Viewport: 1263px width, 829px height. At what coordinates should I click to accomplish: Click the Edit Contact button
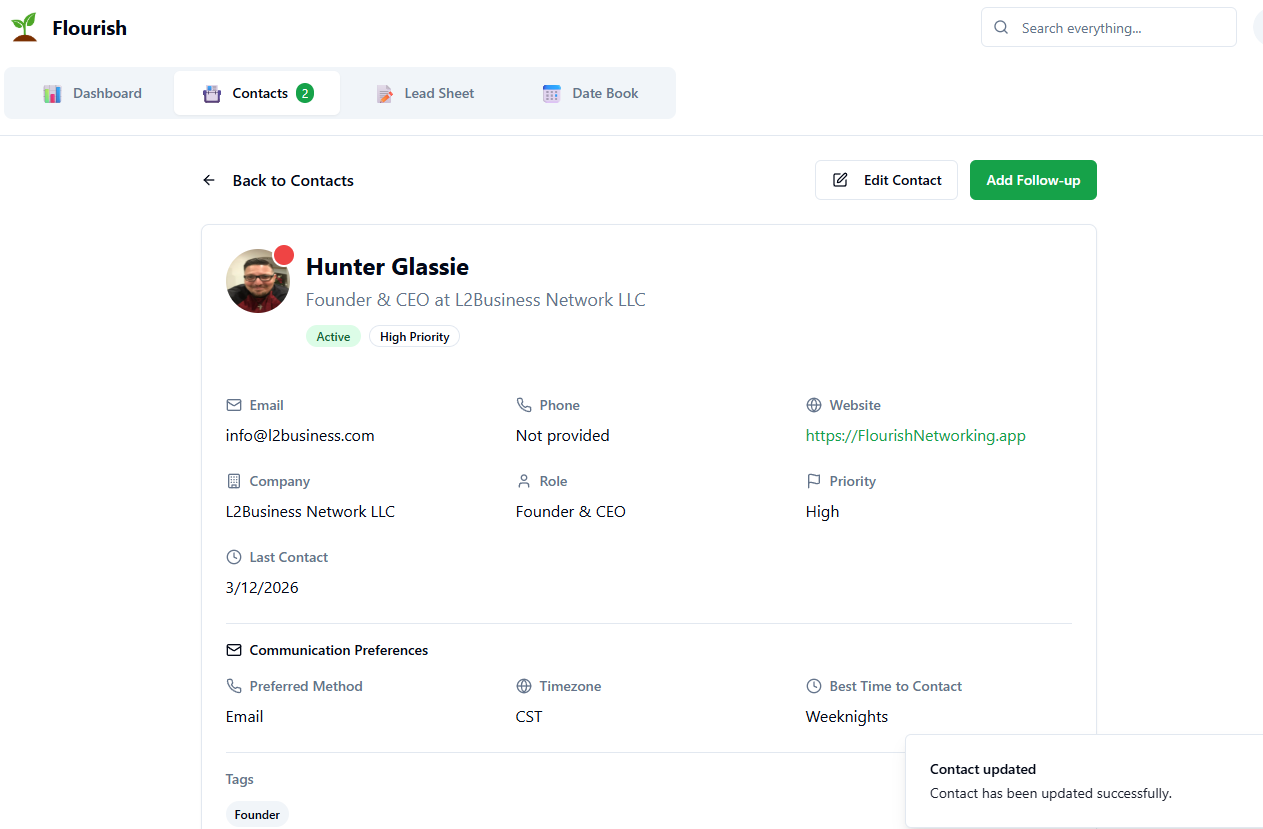(x=886, y=180)
